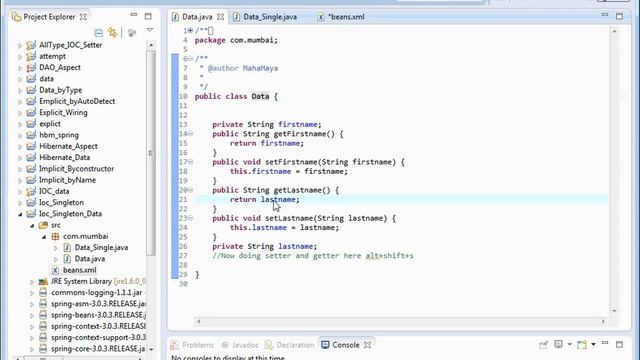Click the data project folder icon
This screenshot has height=360, width=640.
(31, 79)
